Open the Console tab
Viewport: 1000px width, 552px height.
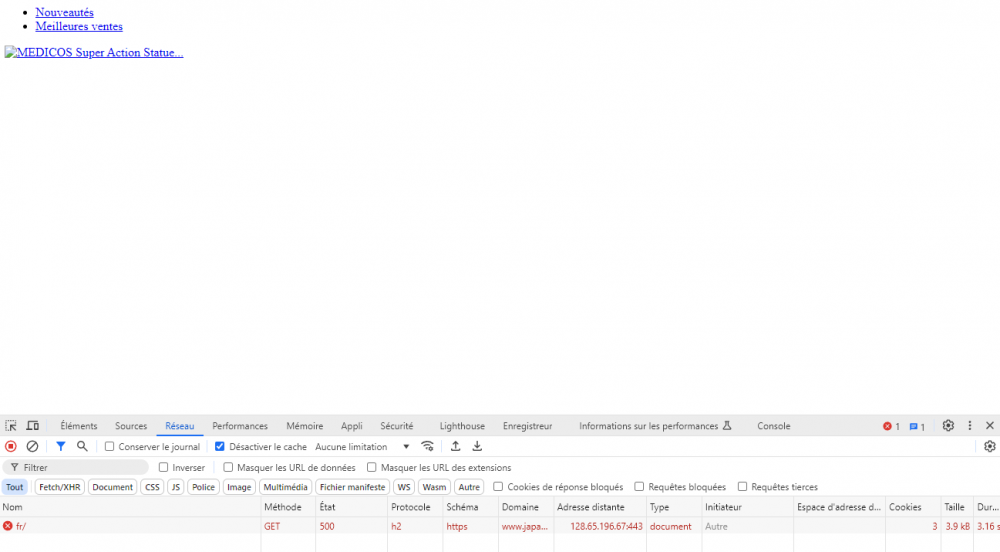click(774, 426)
